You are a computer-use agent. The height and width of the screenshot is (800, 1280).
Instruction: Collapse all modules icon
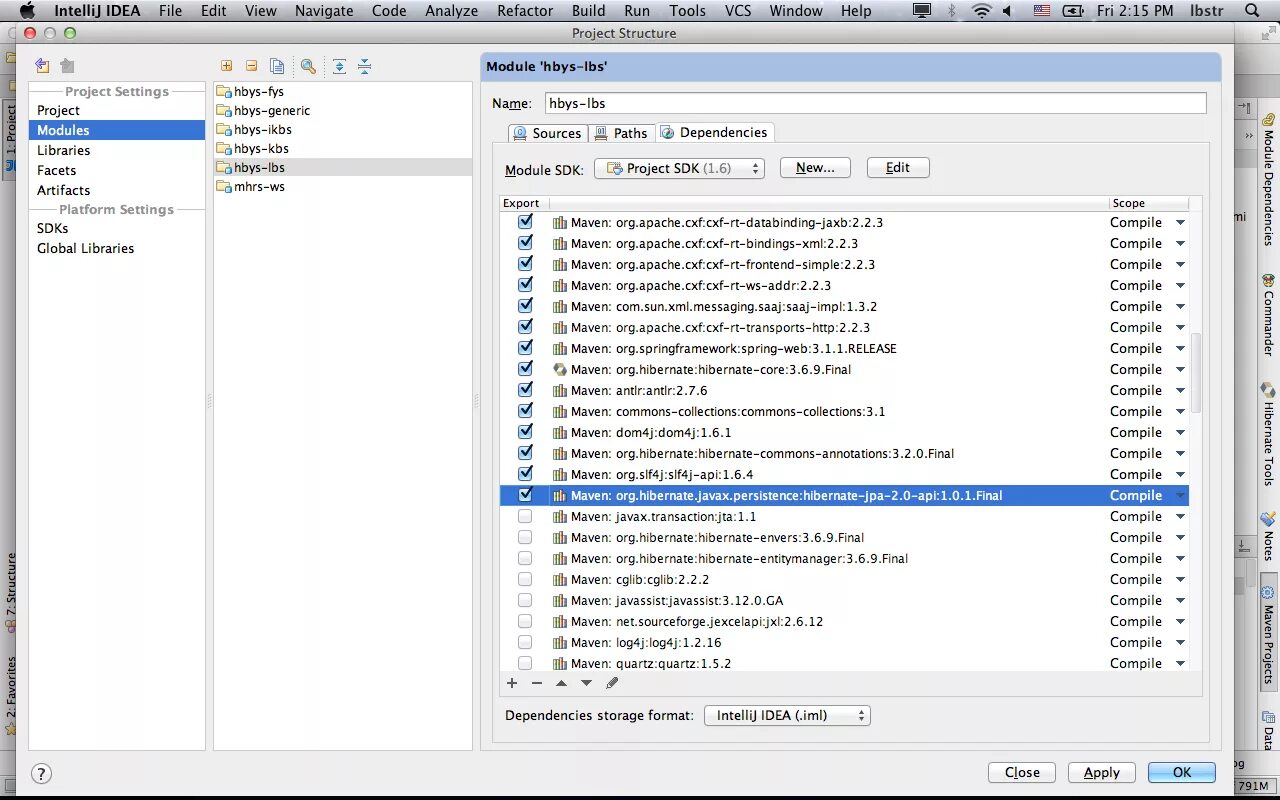coord(364,66)
